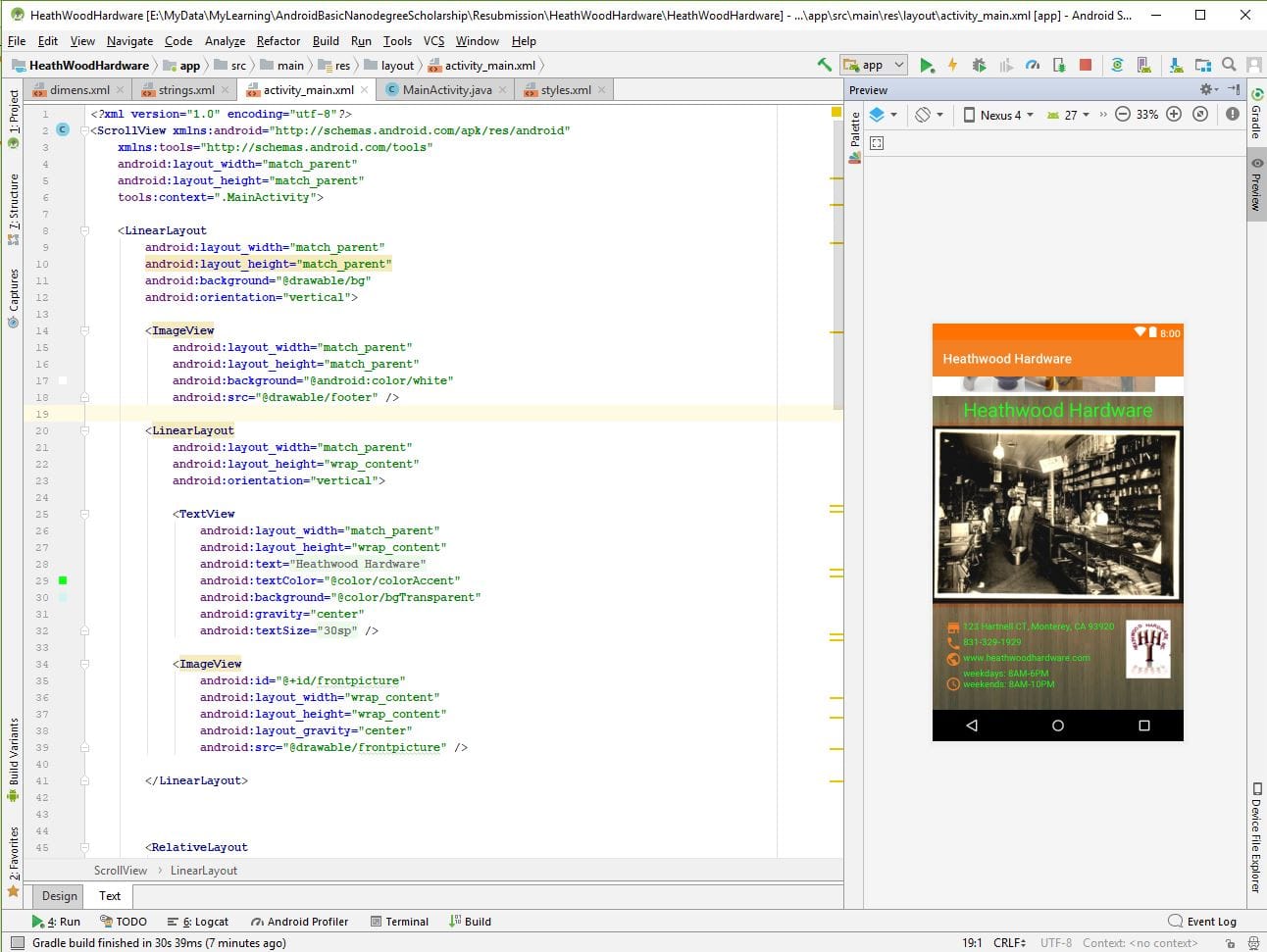Collapse LinearLayout fold on line 8
1267x952 pixels.
pos(85,230)
